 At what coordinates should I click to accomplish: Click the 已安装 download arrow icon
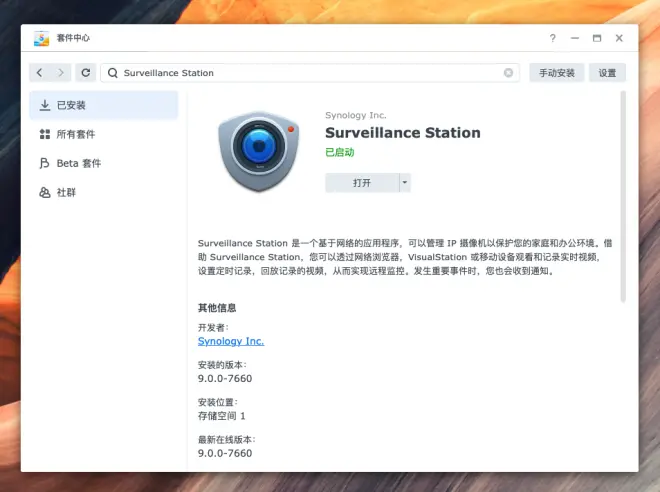pyautogui.click(x=45, y=105)
